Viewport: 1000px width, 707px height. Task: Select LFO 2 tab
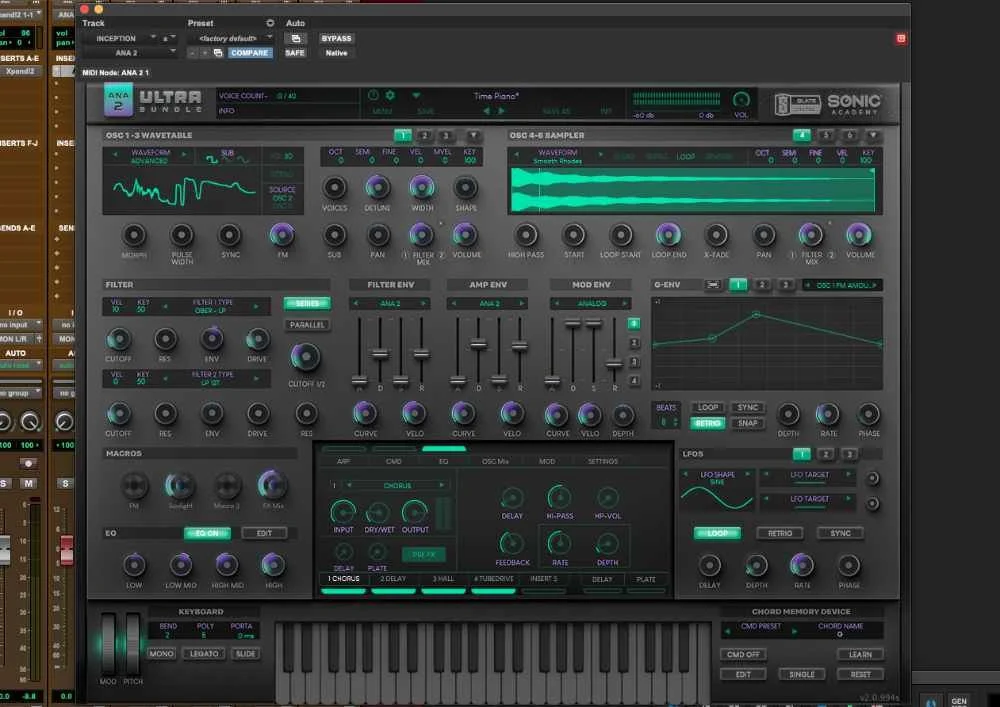click(825, 454)
